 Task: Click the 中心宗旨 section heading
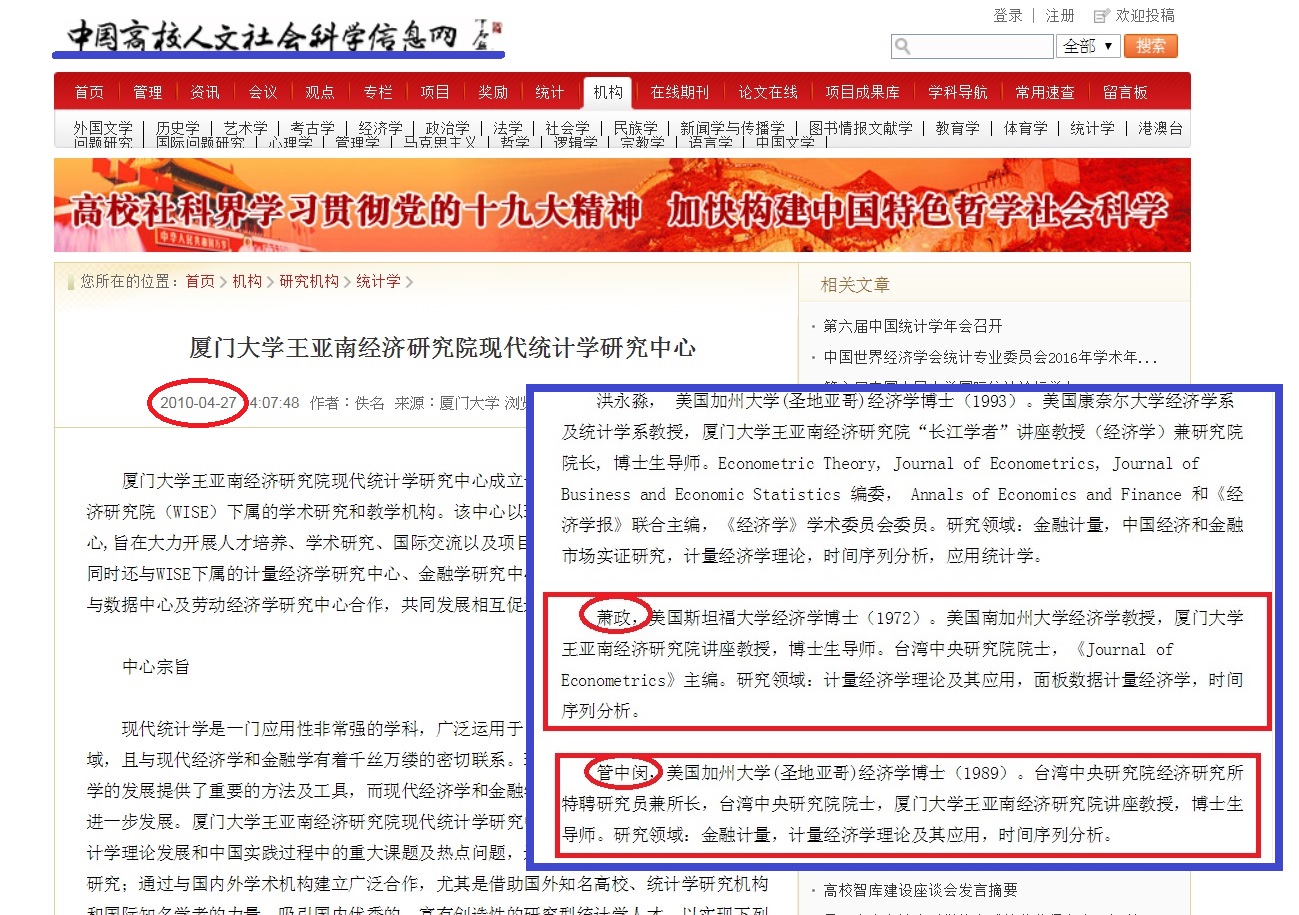coord(156,666)
